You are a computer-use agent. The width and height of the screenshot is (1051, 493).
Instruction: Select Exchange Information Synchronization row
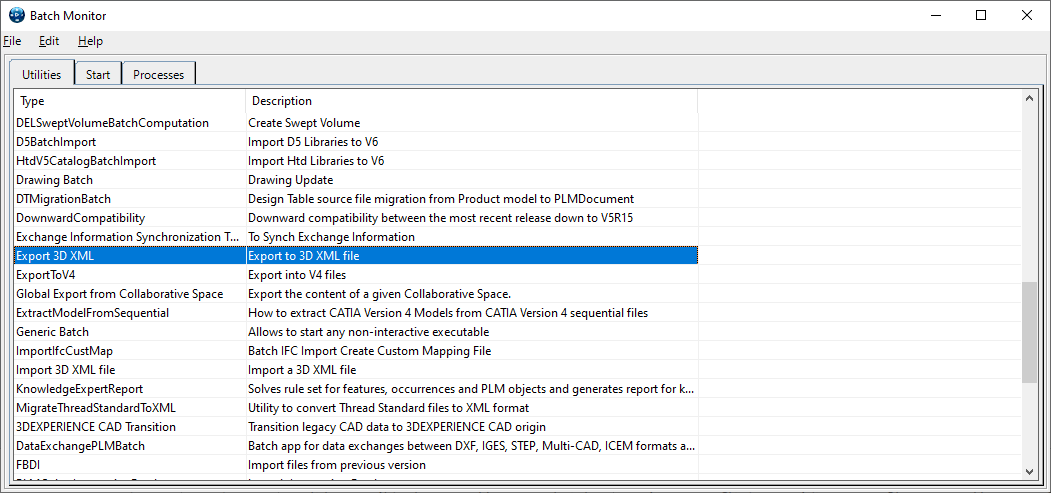tap(356, 237)
